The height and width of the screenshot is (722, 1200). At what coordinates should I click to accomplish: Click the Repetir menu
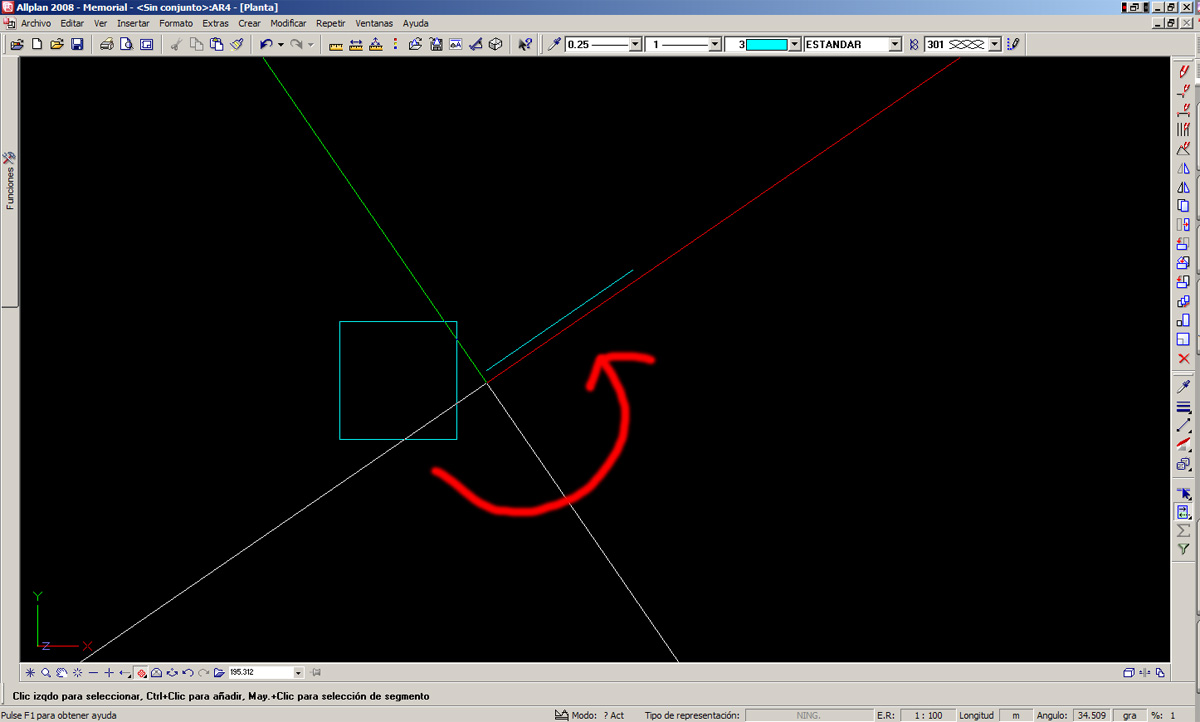pyautogui.click(x=330, y=23)
